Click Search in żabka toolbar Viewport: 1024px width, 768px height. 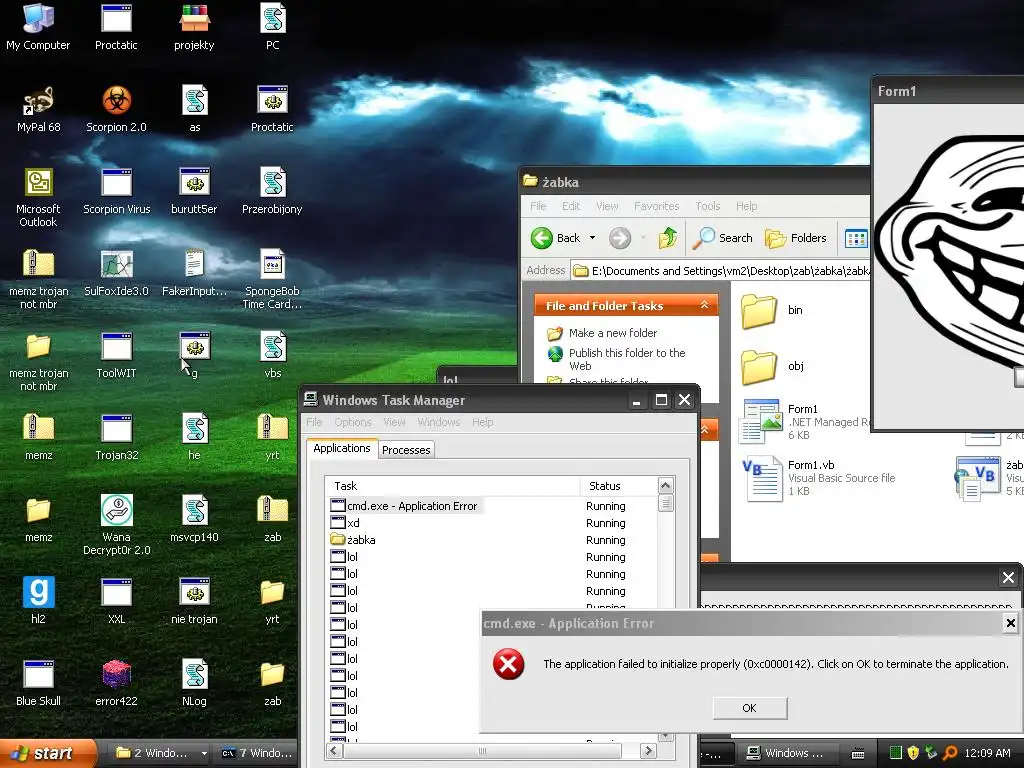723,238
